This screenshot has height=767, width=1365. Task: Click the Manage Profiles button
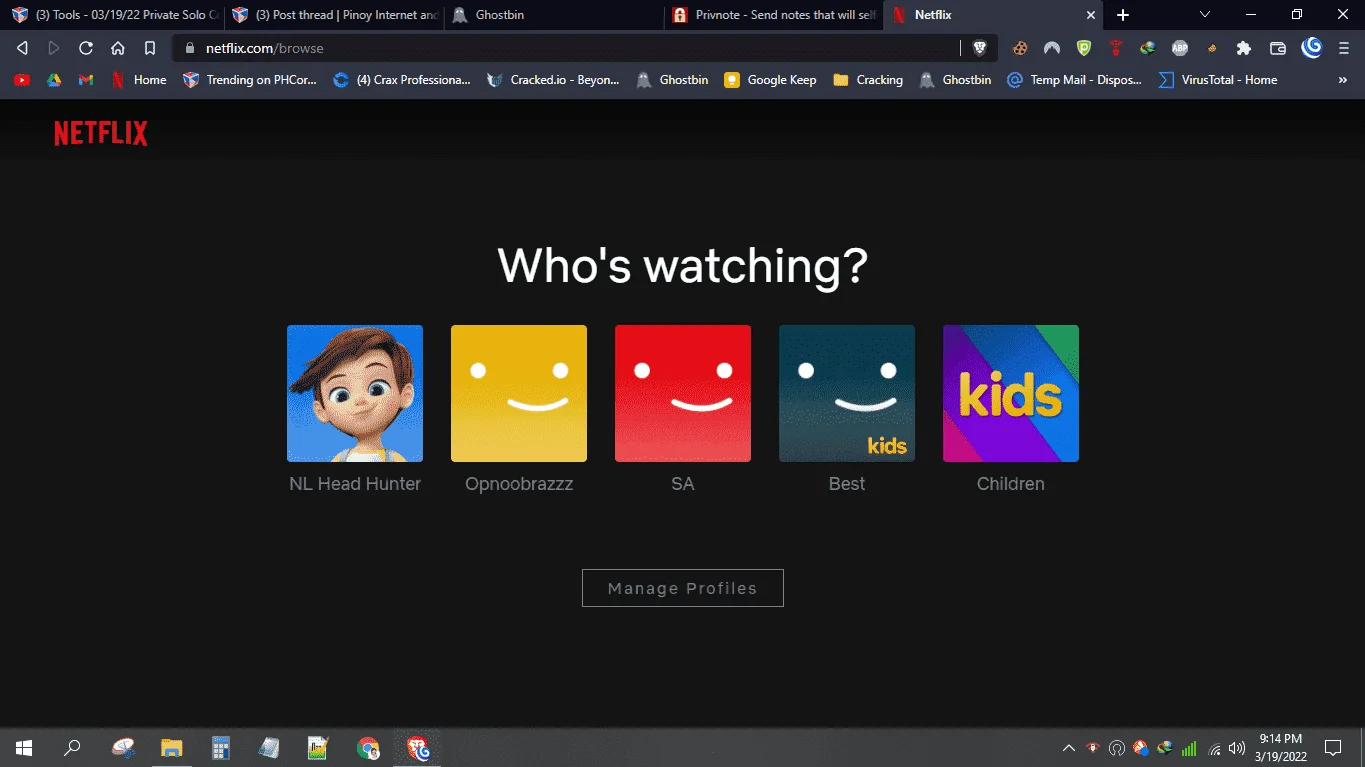coord(683,588)
